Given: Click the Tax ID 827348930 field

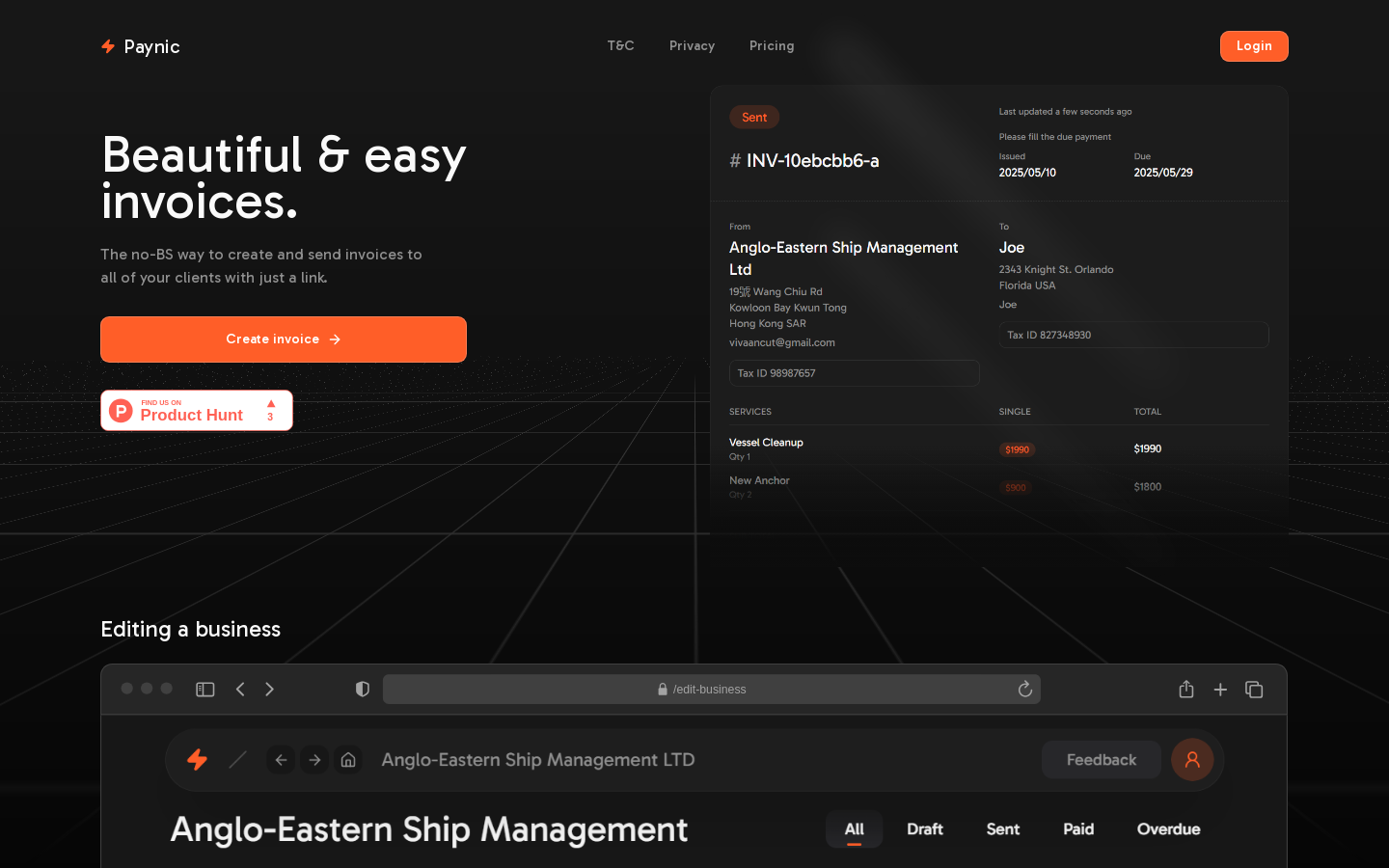Looking at the screenshot, I should [1134, 335].
